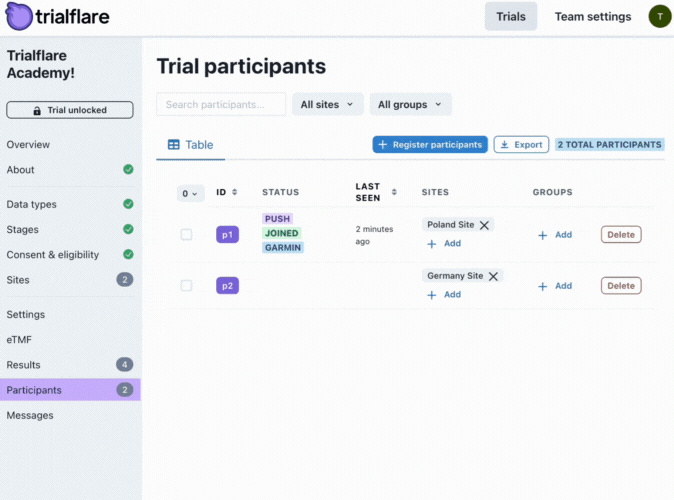Open Messages in the sidebar
The height and width of the screenshot is (500, 674).
coord(30,415)
